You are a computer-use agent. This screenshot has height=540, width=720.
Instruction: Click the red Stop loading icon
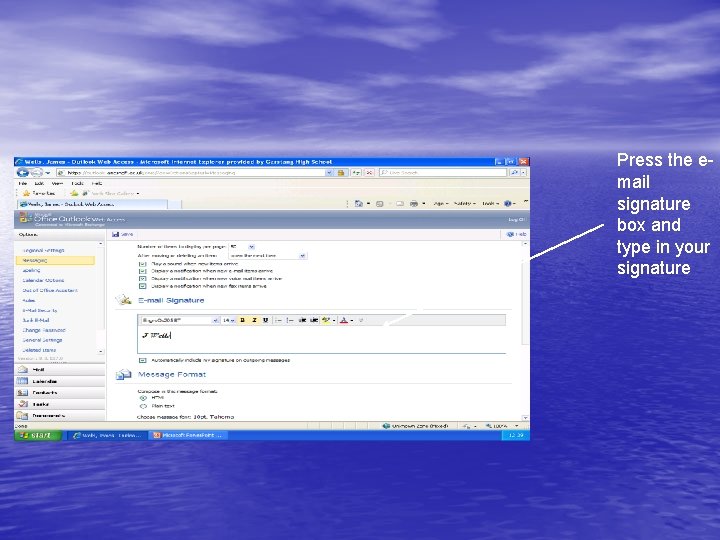[x=370, y=173]
